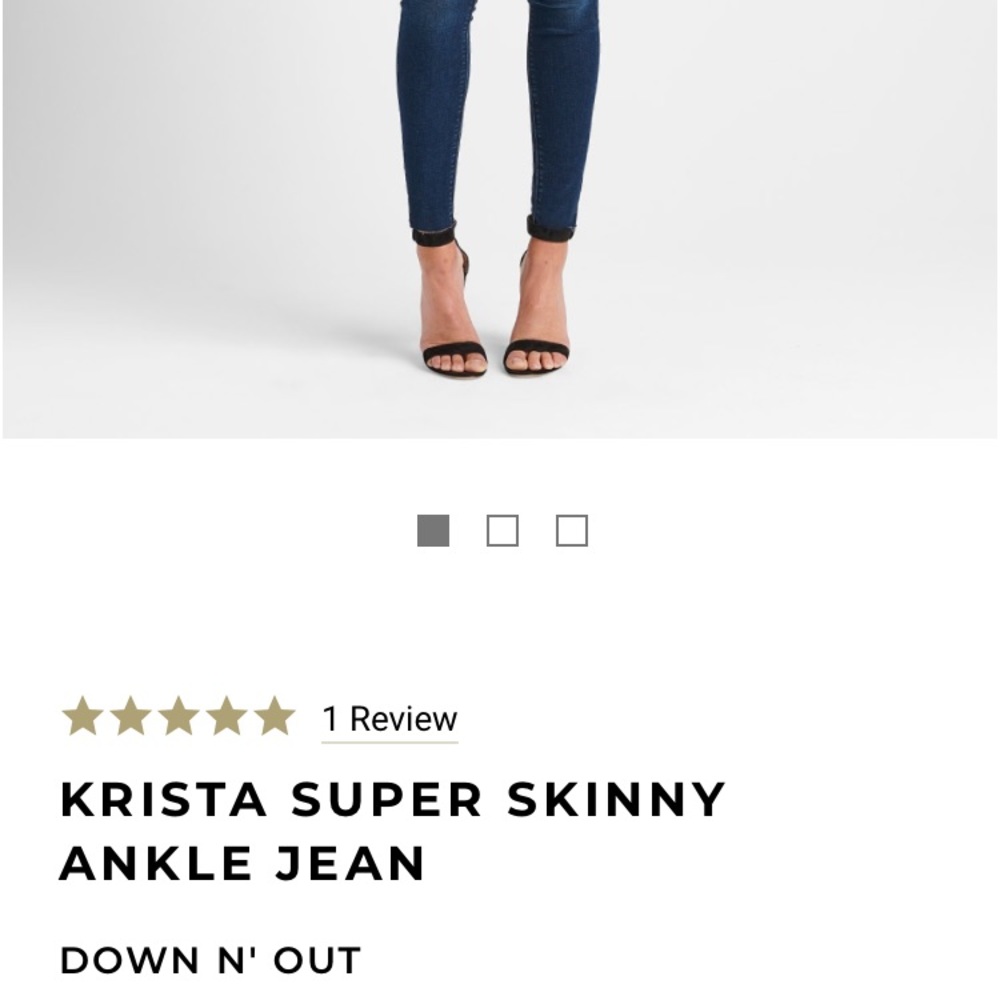
Task: Click the underlined review count text
Action: [387, 717]
